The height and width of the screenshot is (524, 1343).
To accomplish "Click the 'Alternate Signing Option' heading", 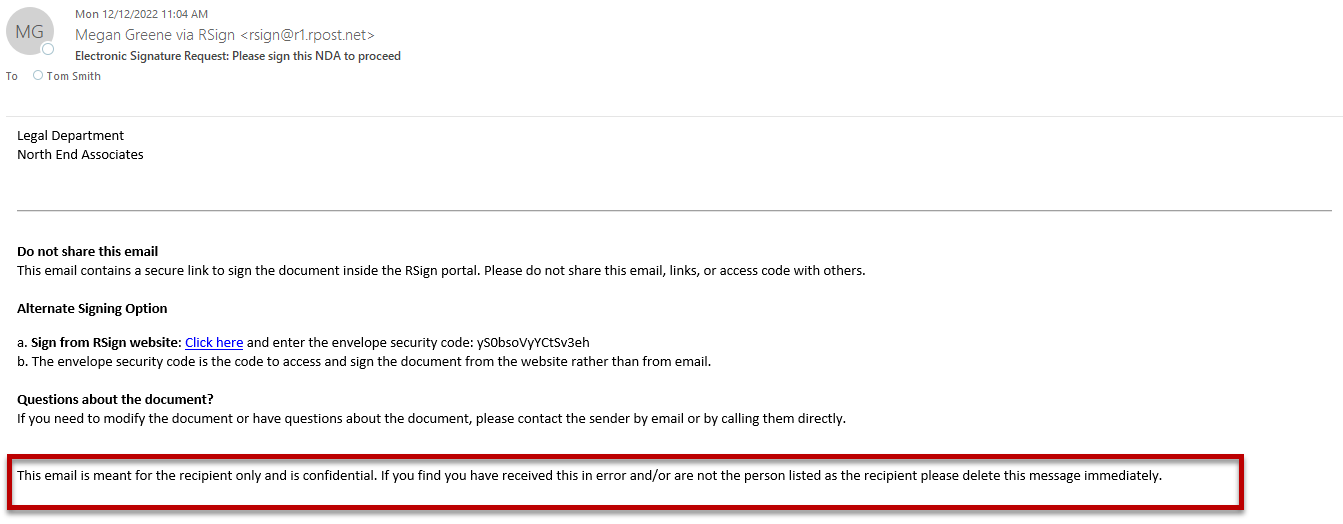I will click(x=92, y=308).
